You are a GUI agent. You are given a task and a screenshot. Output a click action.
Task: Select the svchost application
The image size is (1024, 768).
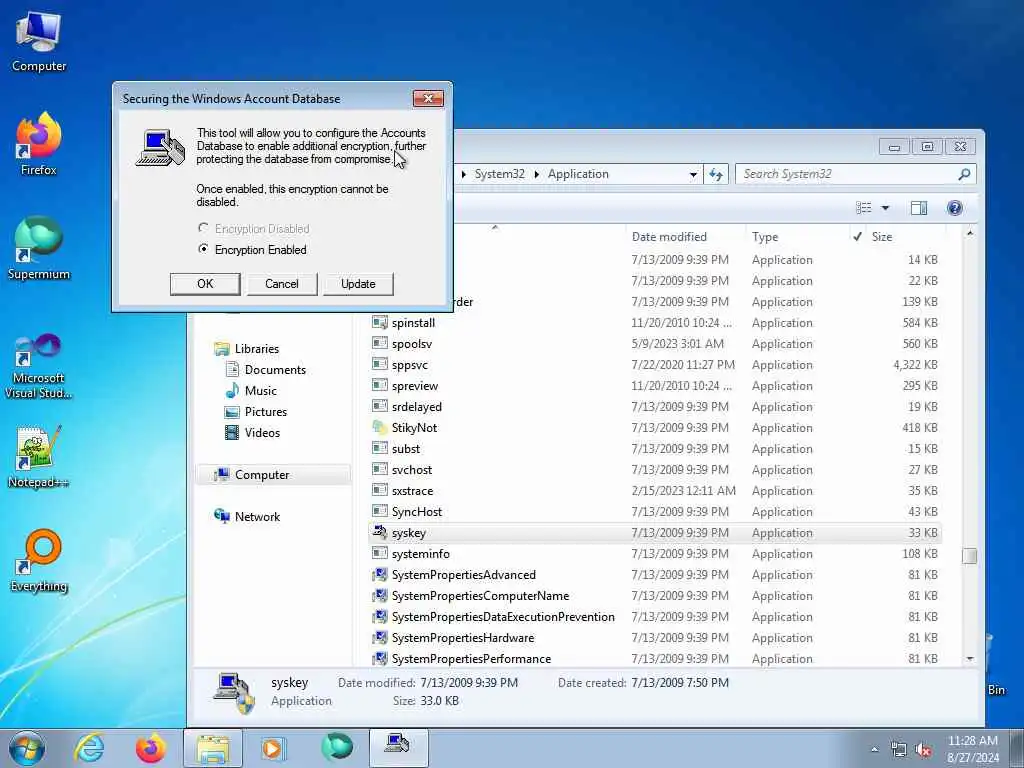pos(411,470)
